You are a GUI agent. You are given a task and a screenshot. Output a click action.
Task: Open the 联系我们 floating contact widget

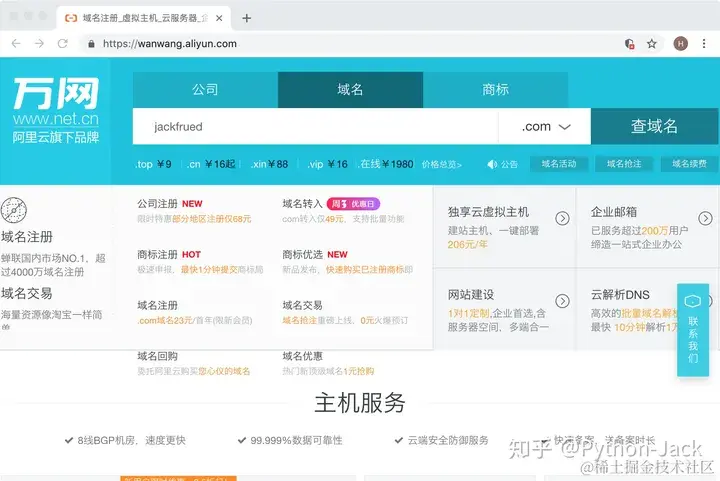[693, 330]
